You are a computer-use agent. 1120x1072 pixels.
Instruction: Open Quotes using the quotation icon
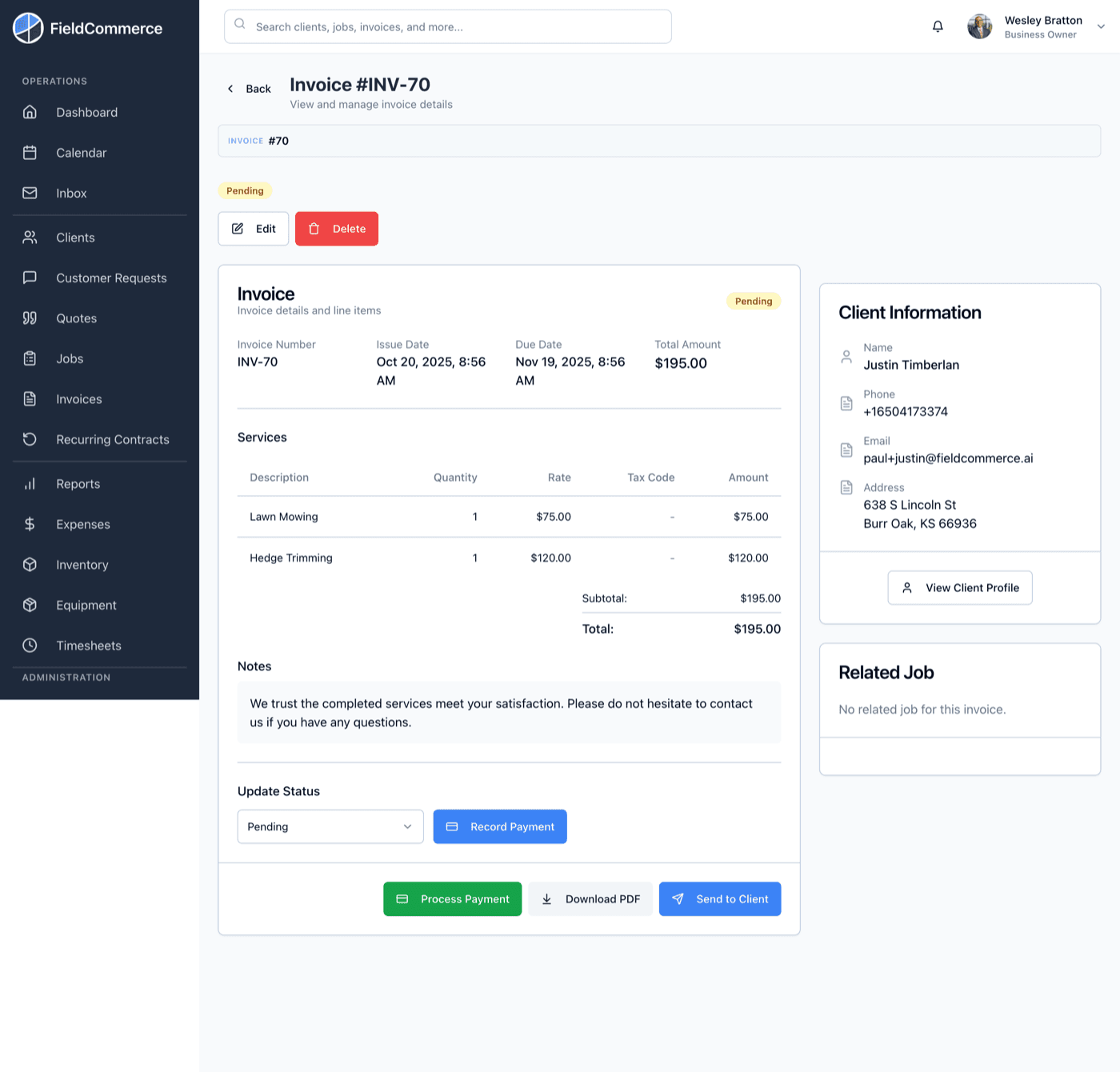coord(30,318)
